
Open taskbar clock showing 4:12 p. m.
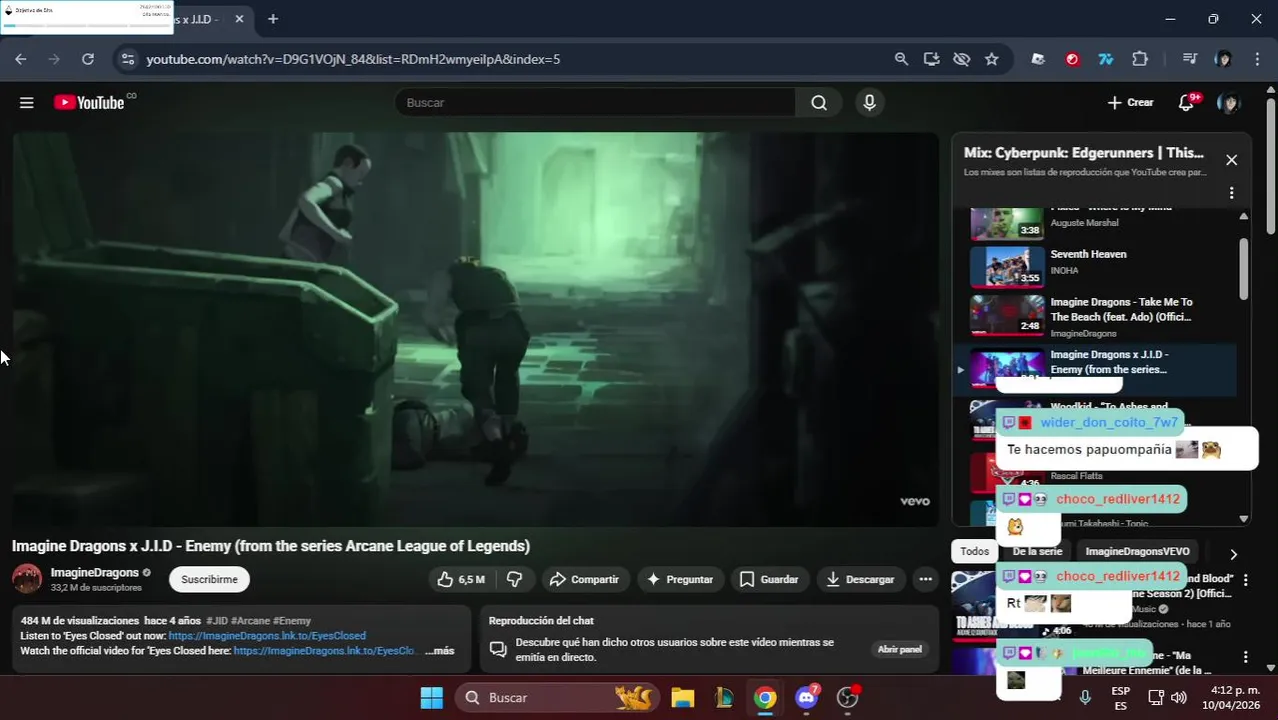coord(1230,697)
